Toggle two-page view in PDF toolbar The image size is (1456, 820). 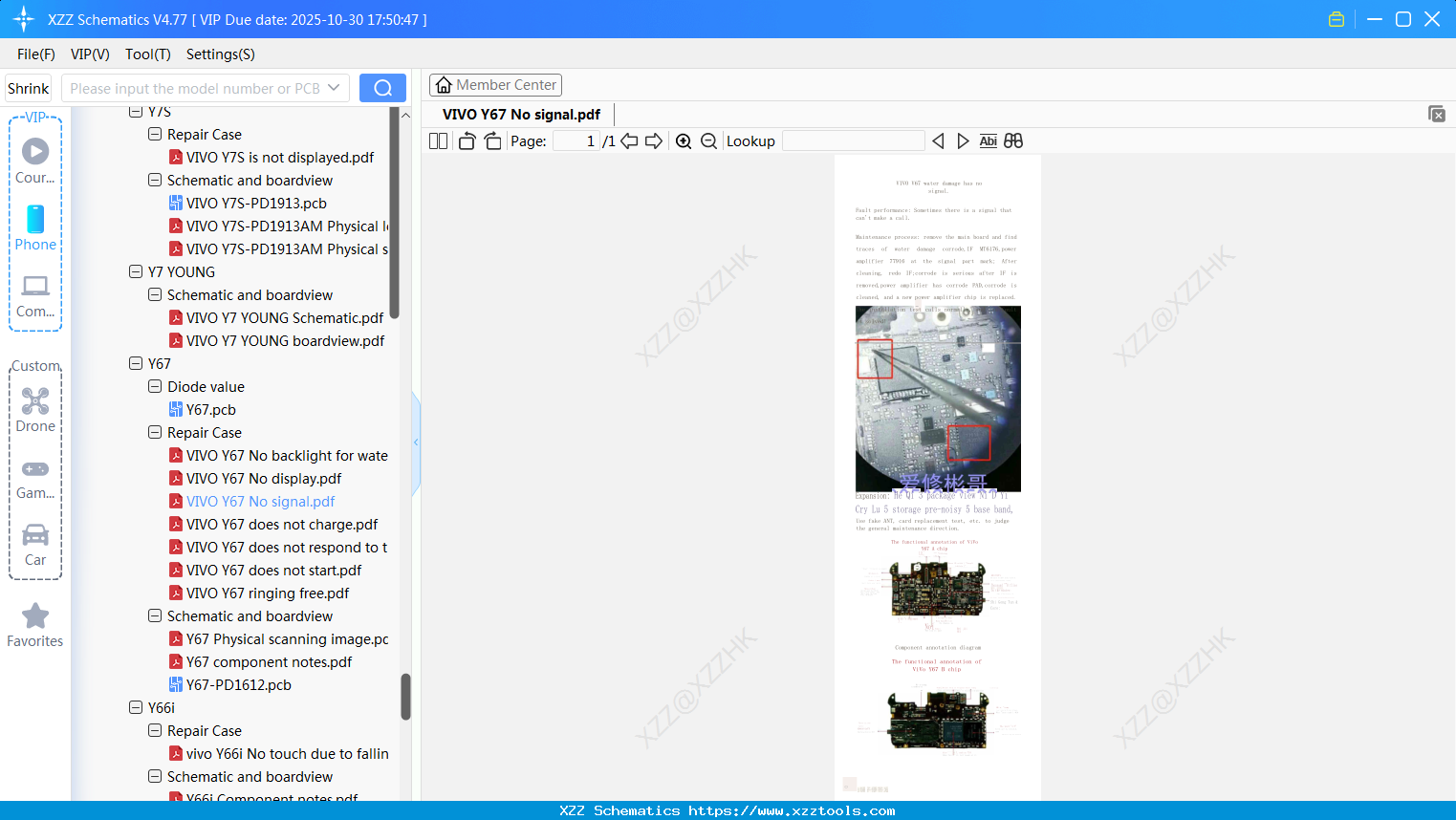pyautogui.click(x=439, y=141)
